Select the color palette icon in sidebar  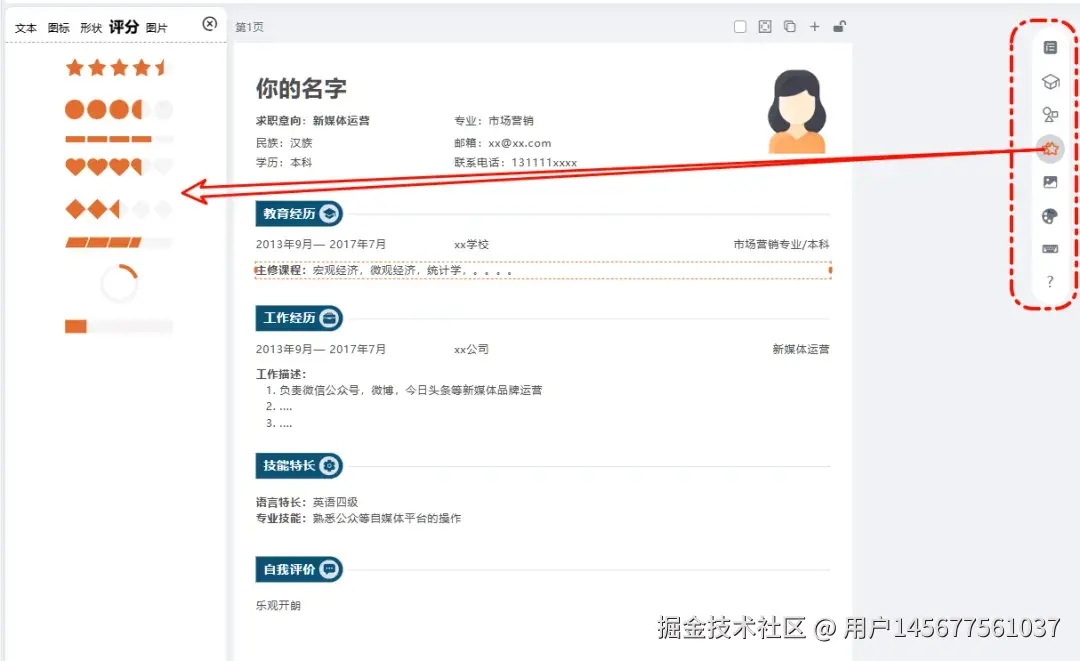1049,214
